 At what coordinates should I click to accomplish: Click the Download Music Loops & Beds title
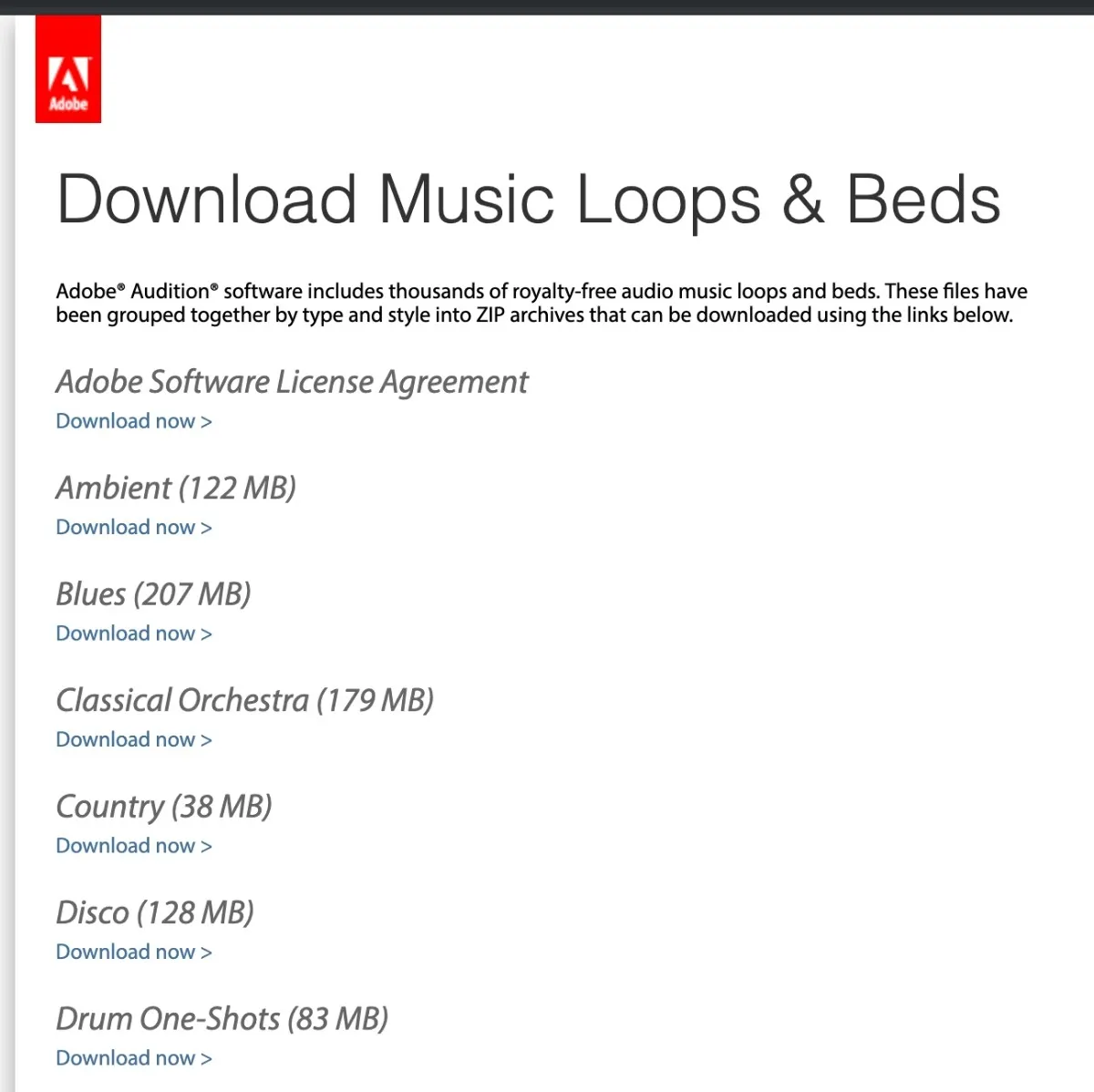coord(528,199)
